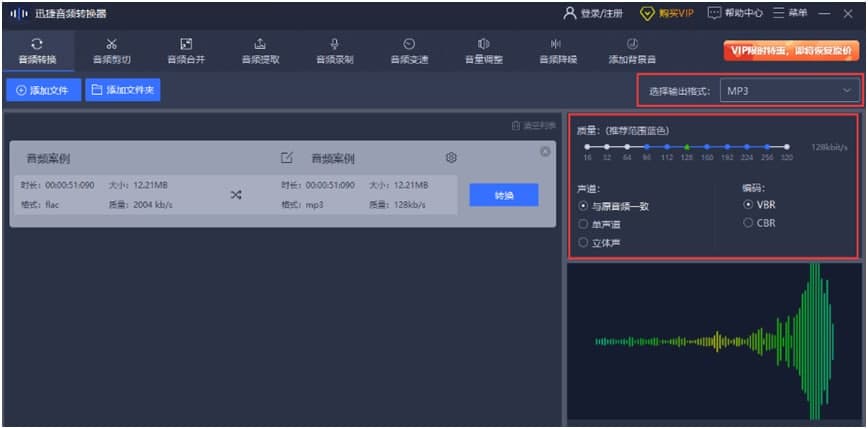The width and height of the screenshot is (868, 429).
Task: Set quality slider to 160 kbit/s point
Action: 707,147
